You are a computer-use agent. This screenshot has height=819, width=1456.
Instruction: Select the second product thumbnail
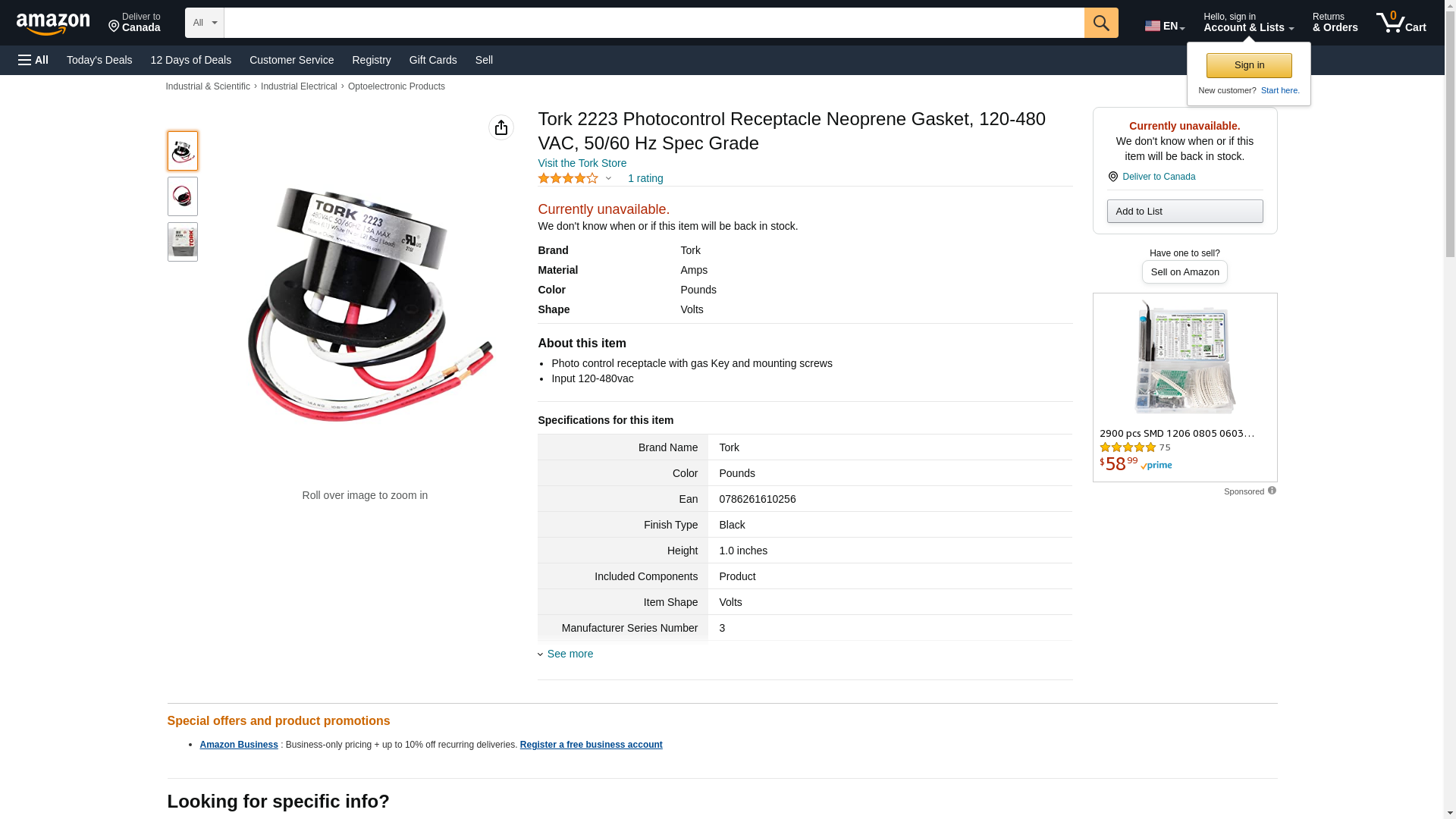coord(183,196)
